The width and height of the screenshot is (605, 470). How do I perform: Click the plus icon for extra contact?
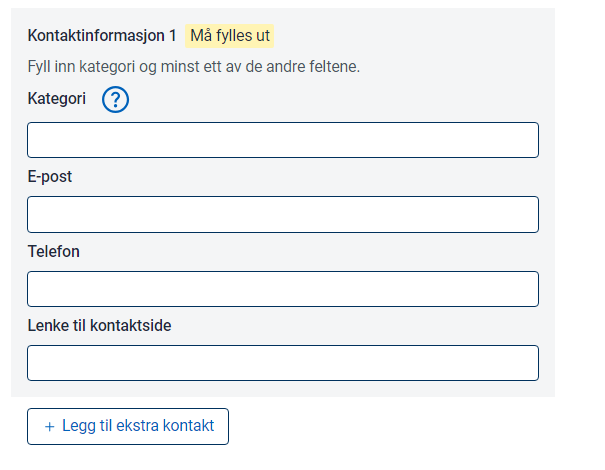[50, 426]
